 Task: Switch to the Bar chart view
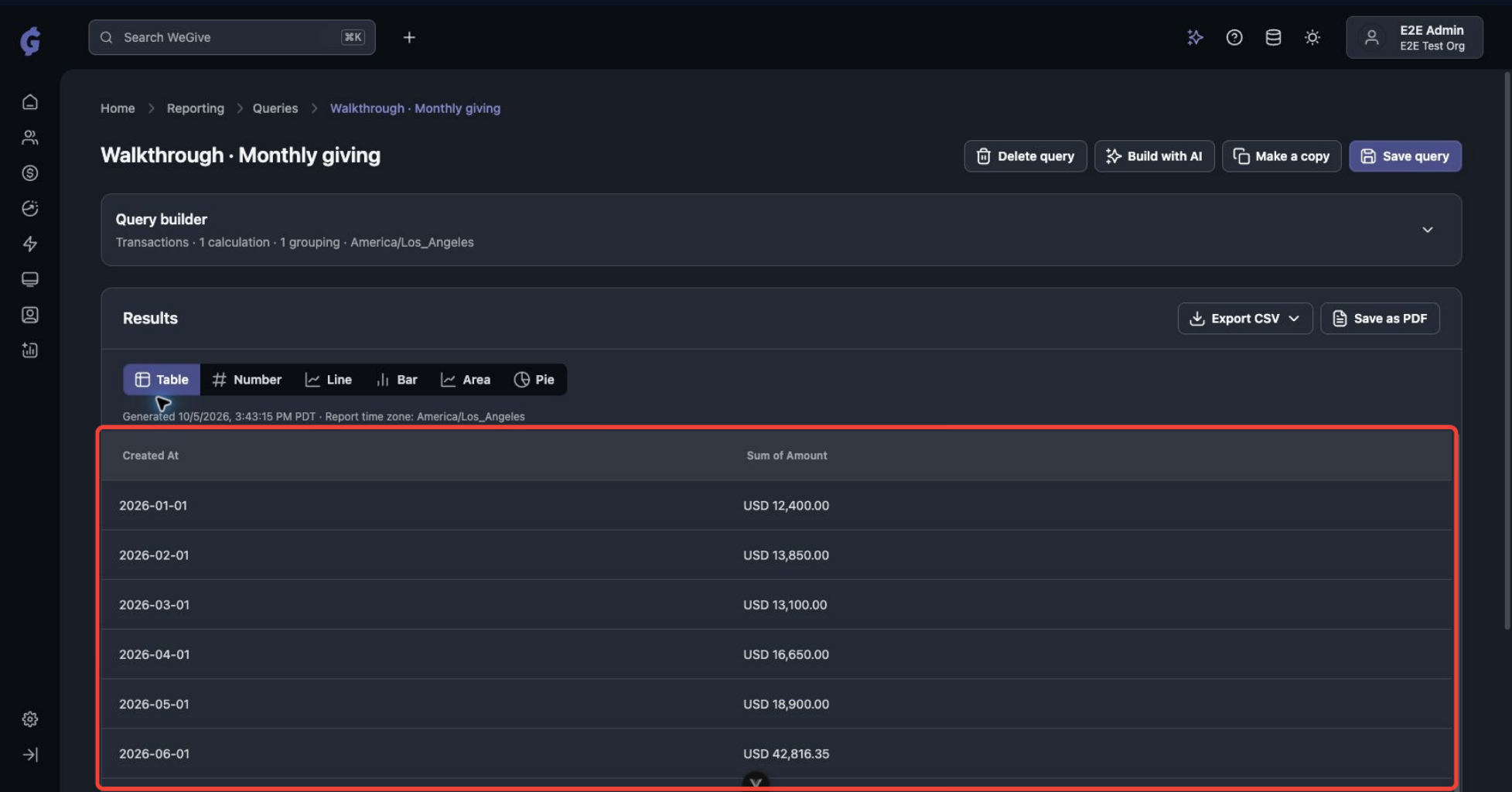[x=397, y=380]
